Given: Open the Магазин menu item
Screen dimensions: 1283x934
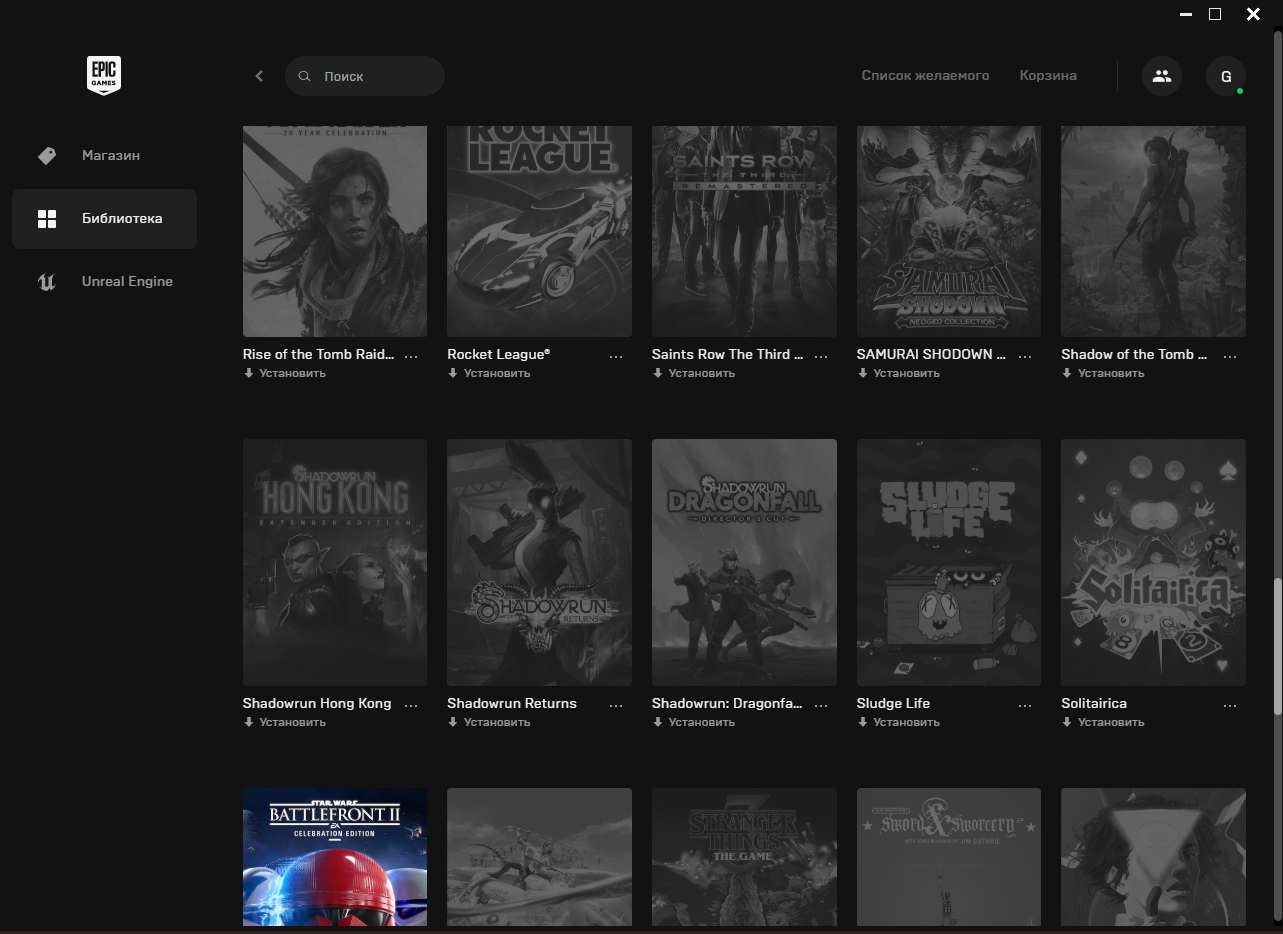Looking at the screenshot, I should coord(104,156).
